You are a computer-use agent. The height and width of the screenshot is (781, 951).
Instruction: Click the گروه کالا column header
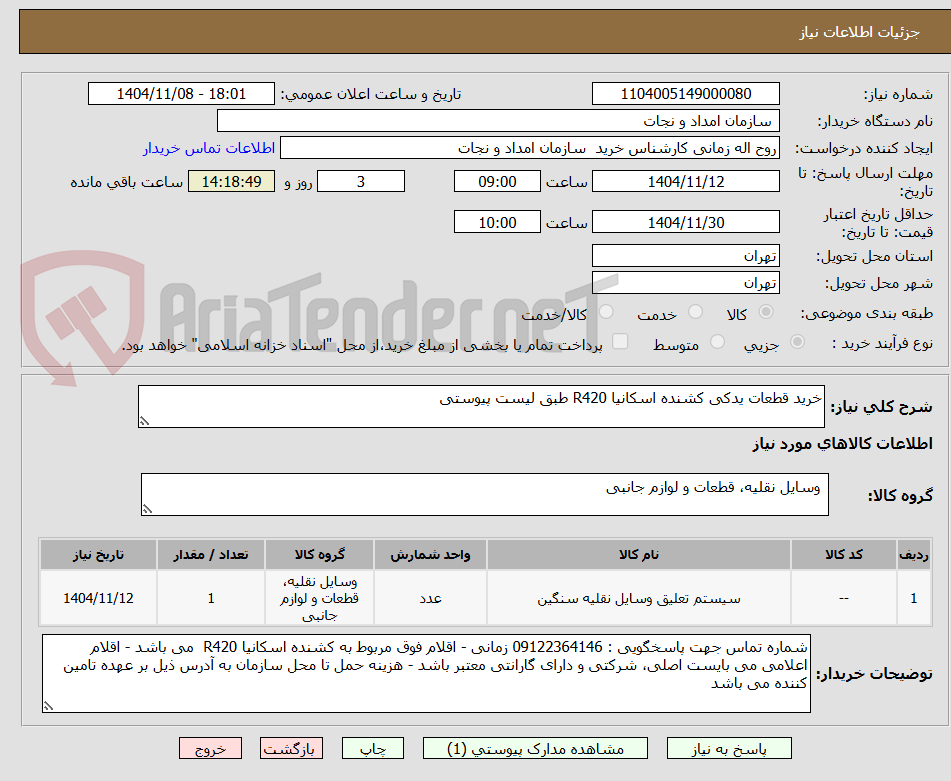[x=320, y=555]
